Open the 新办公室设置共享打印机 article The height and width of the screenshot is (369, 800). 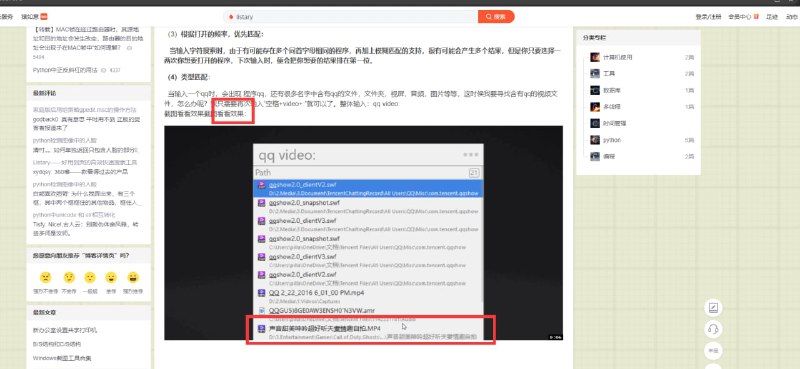(65, 330)
